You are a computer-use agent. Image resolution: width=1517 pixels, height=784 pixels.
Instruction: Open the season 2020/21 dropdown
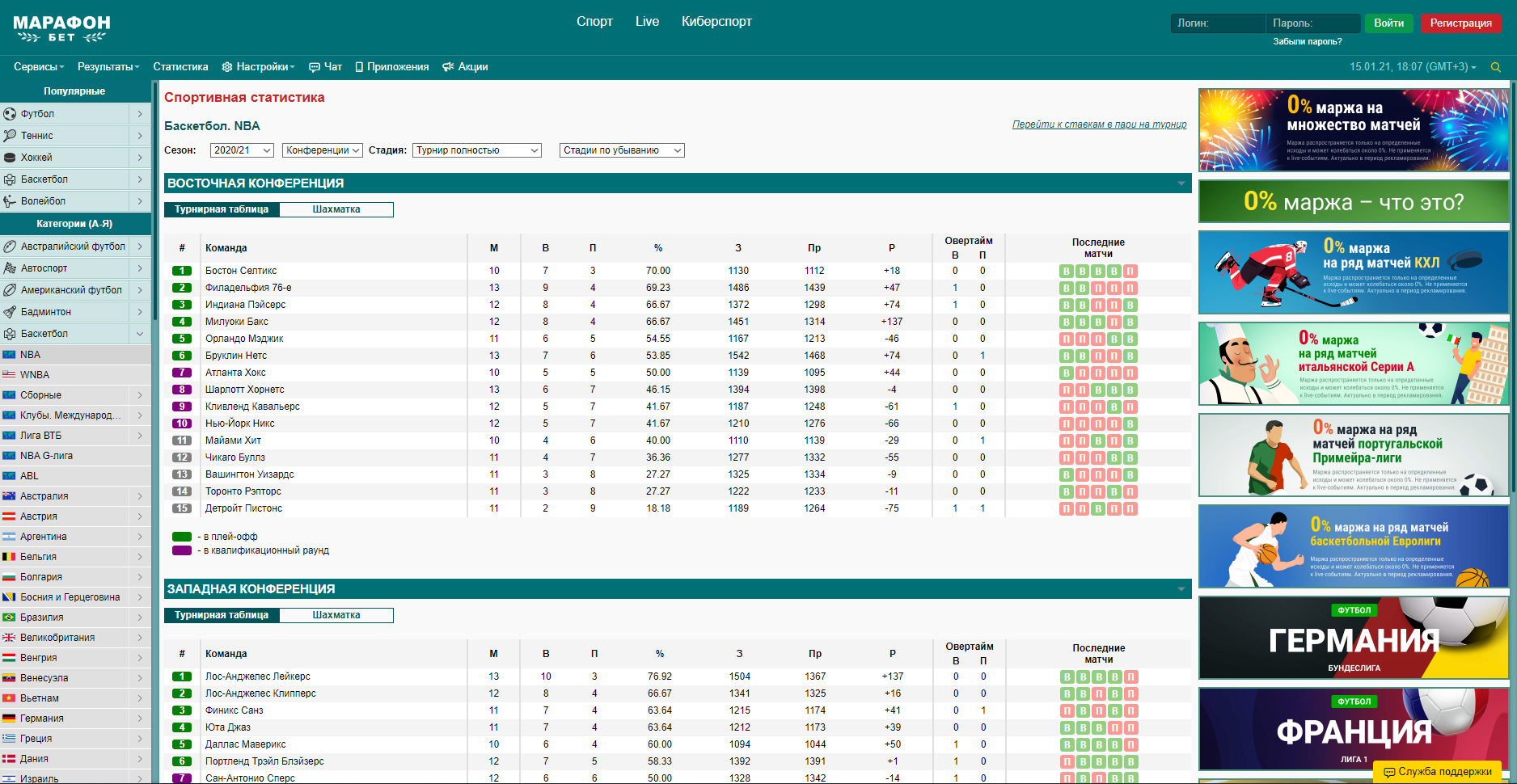point(242,150)
